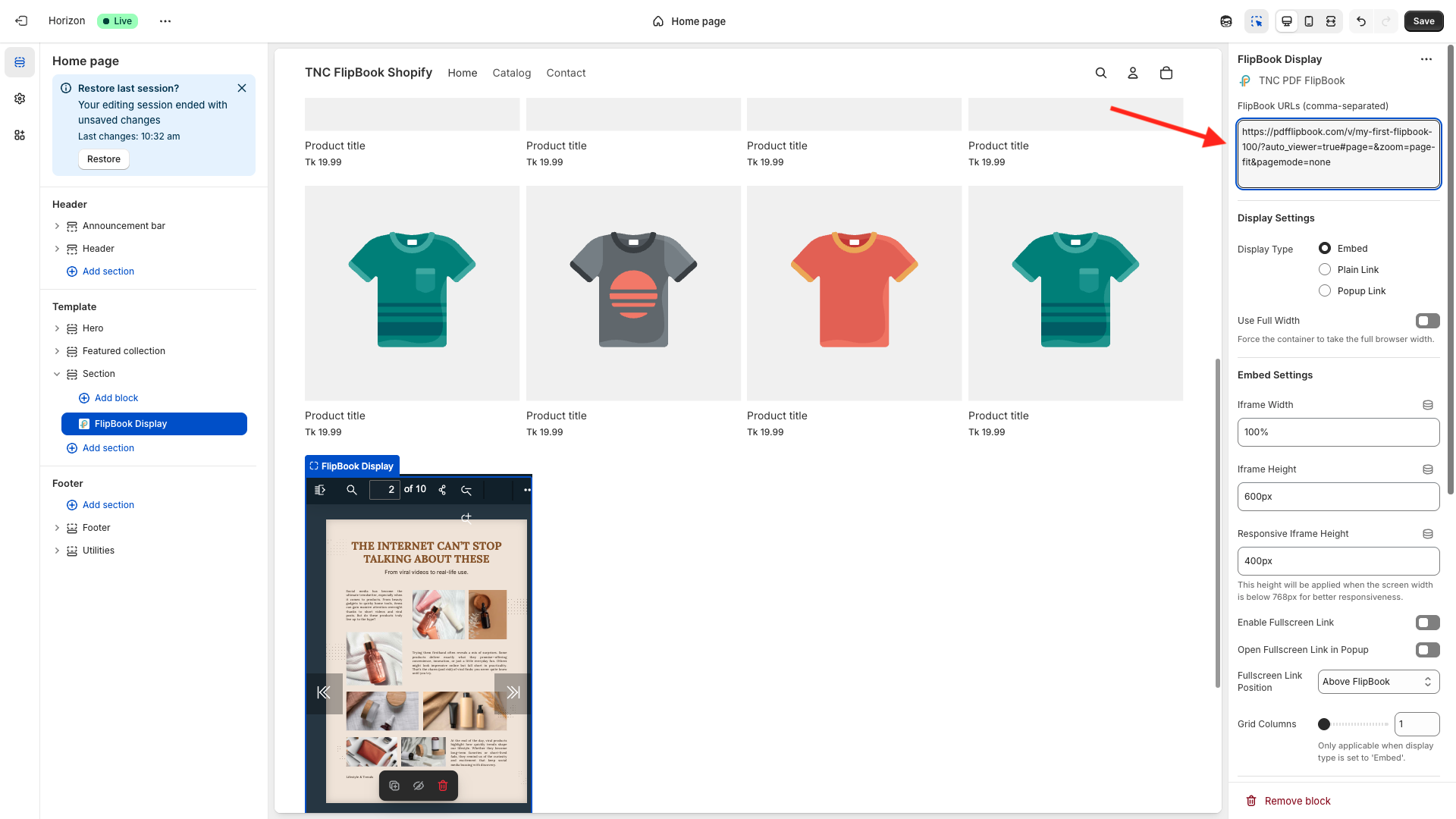Open the theme settings gear icon
The image size is (1456, 819).
tap(20, 99)
